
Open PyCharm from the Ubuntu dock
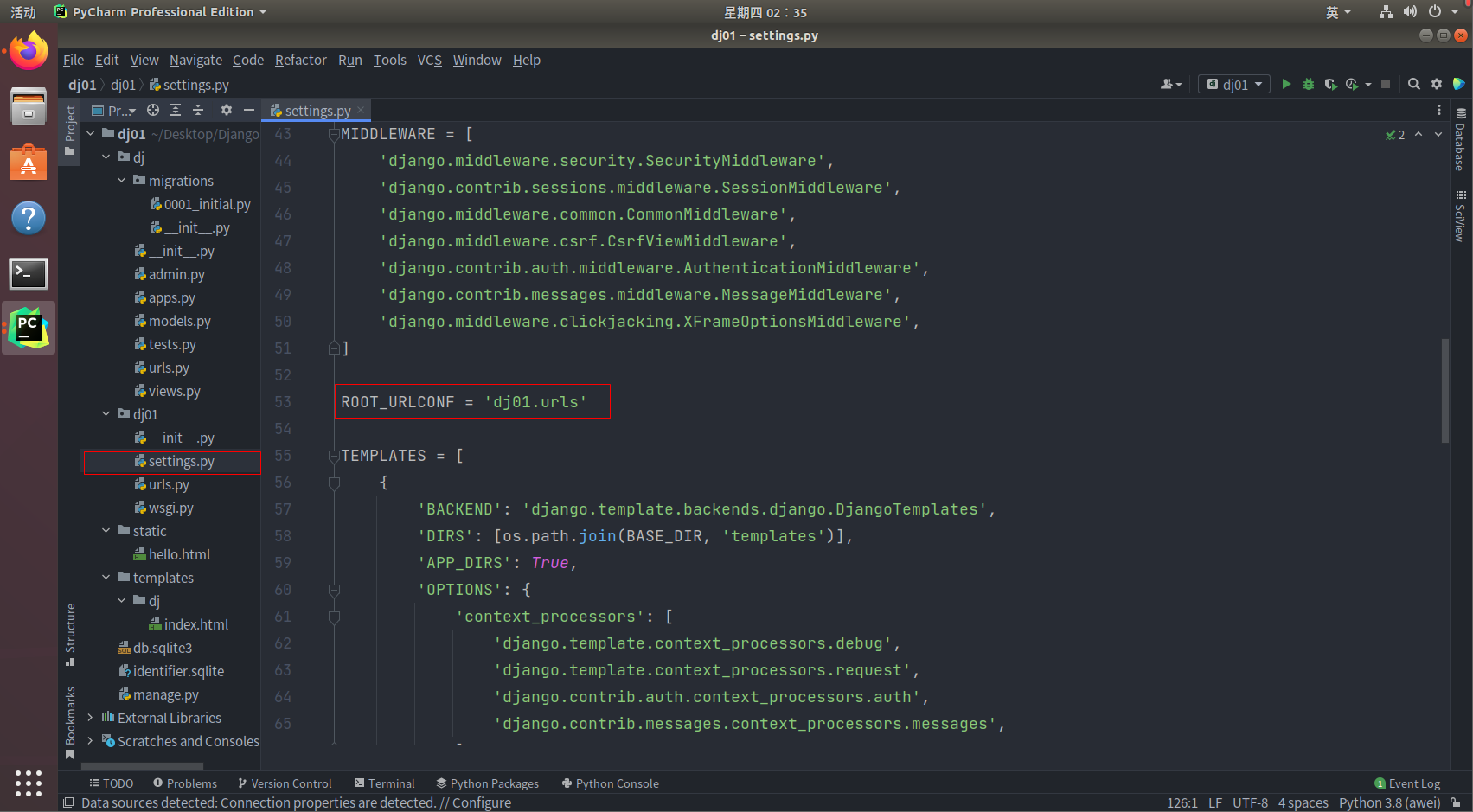click(29, 328)
